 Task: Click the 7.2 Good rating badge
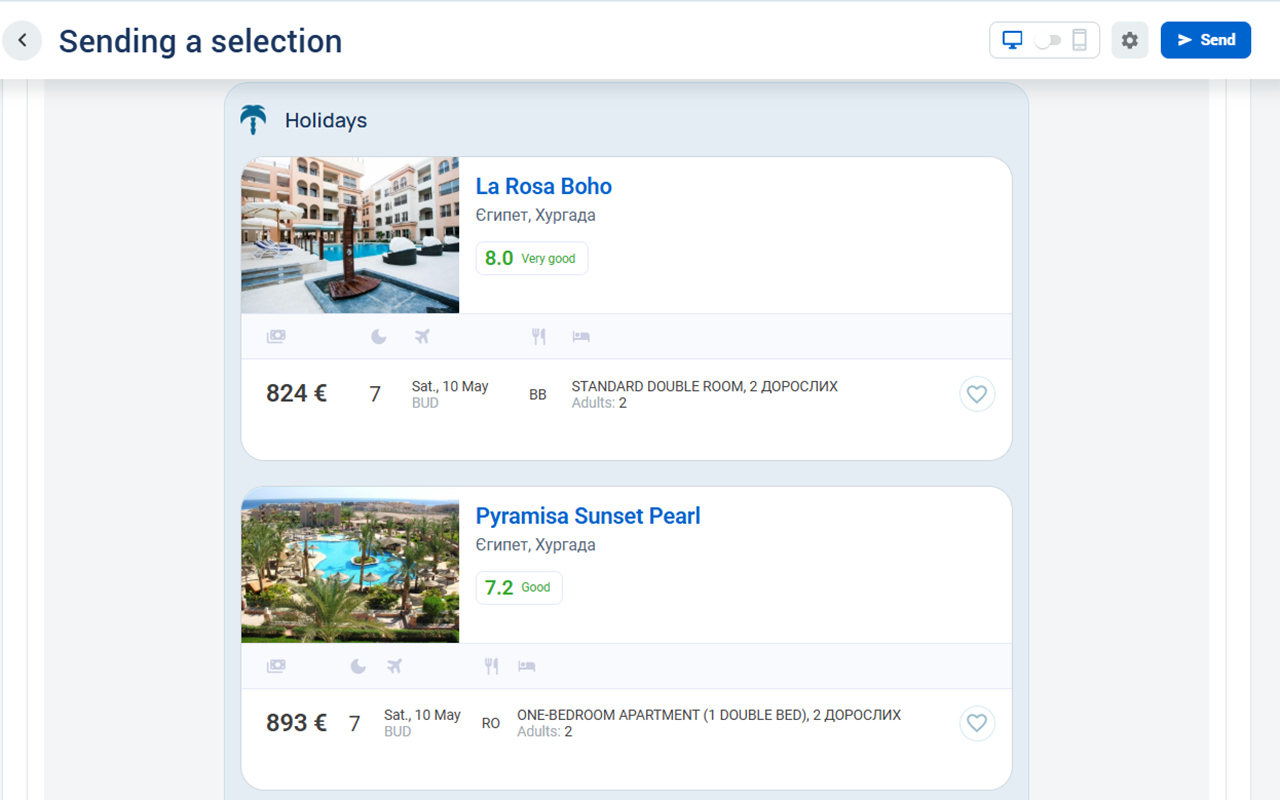518,588
